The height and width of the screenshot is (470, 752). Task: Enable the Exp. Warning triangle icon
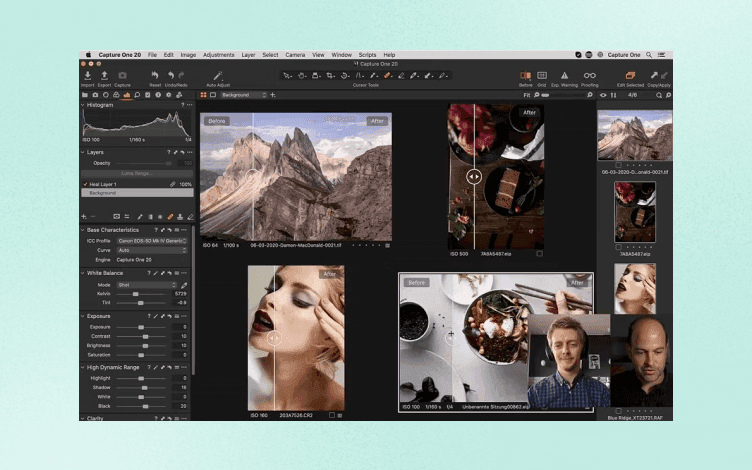[x=564, y=76]
